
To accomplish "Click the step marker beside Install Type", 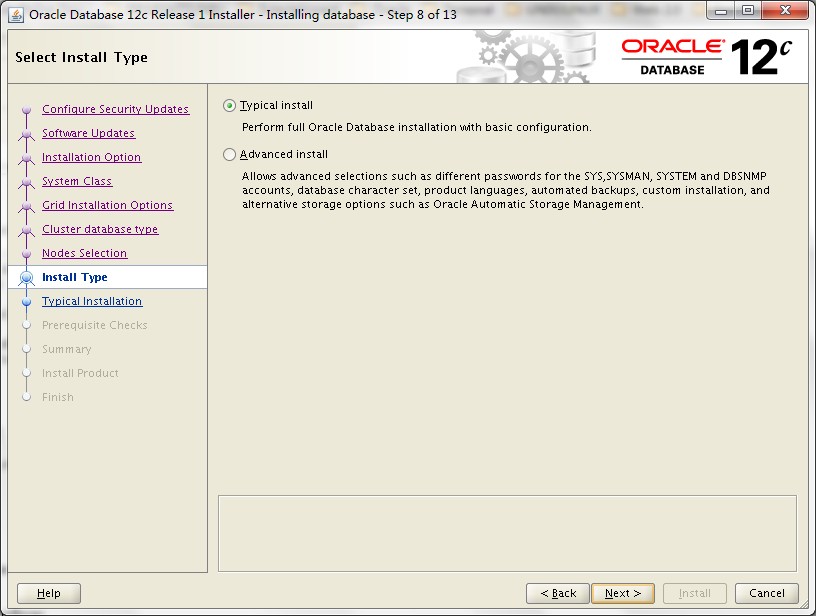I will pos(27,278).
